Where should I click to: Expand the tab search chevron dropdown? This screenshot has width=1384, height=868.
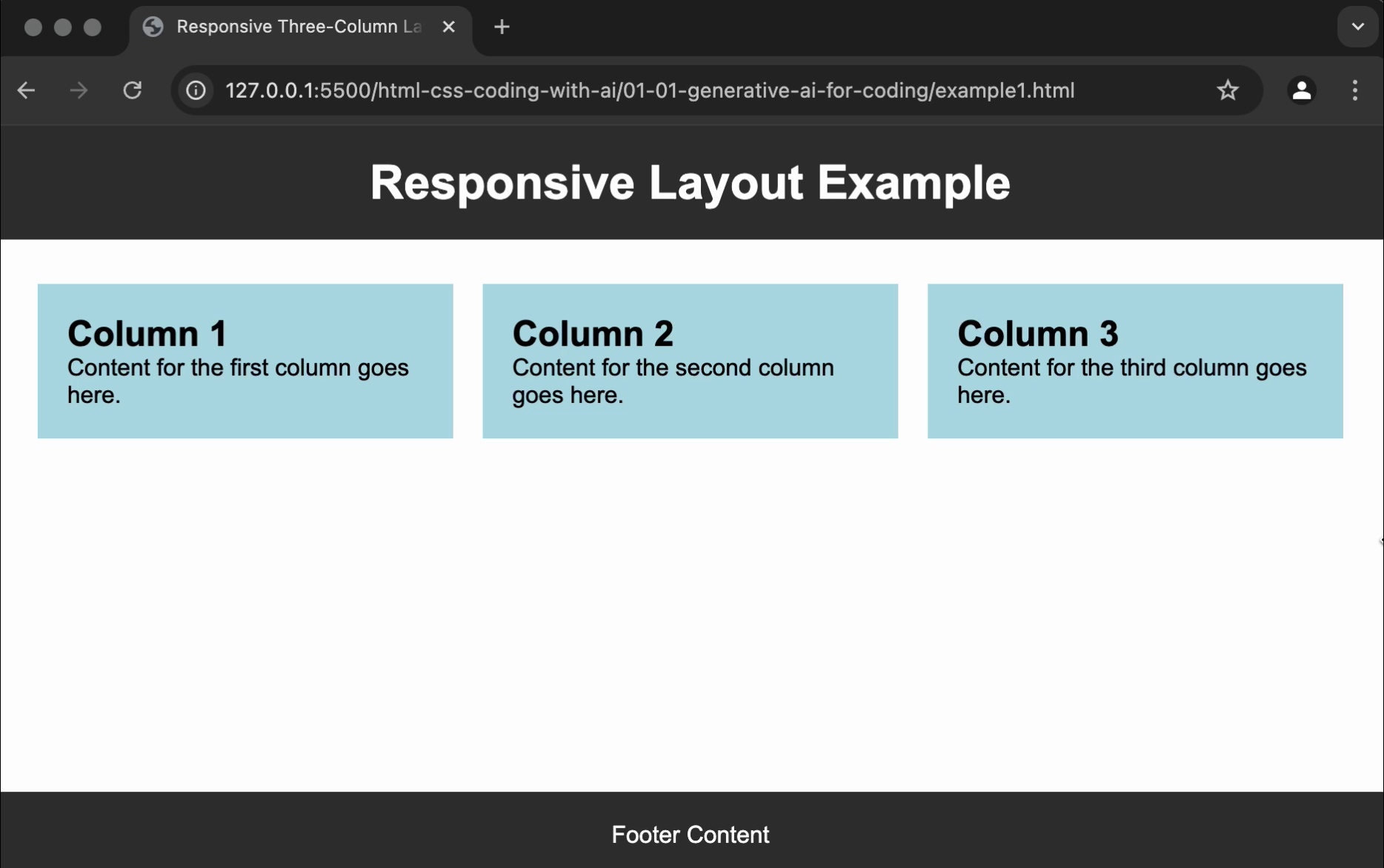tap(1357, 27)
